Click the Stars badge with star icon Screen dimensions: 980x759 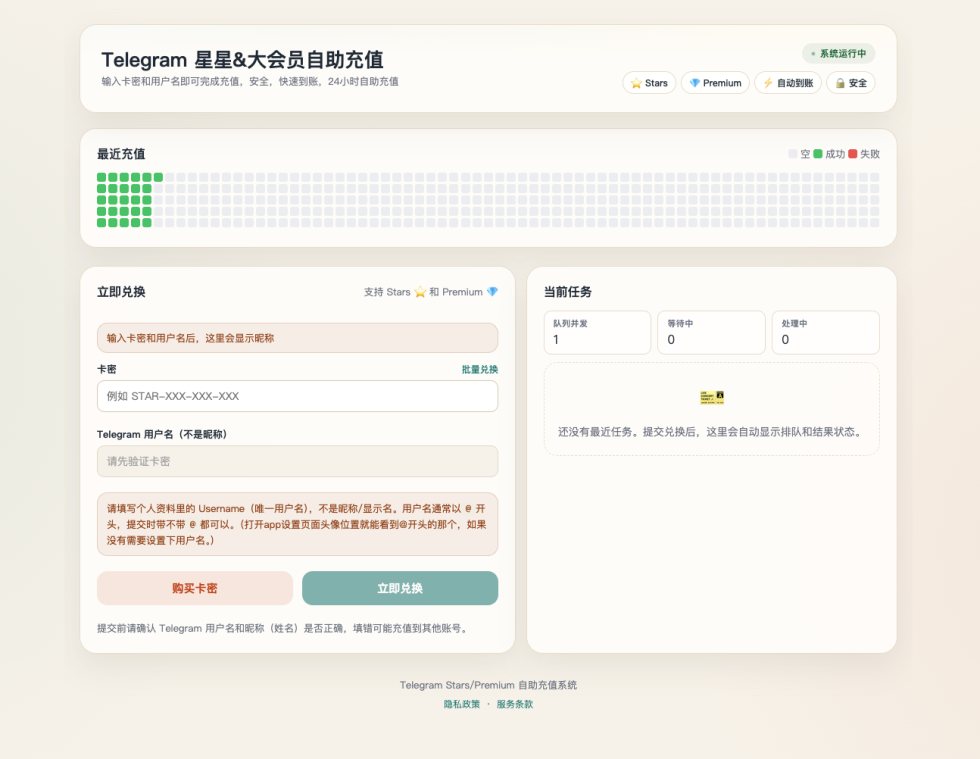pos(649,83)
